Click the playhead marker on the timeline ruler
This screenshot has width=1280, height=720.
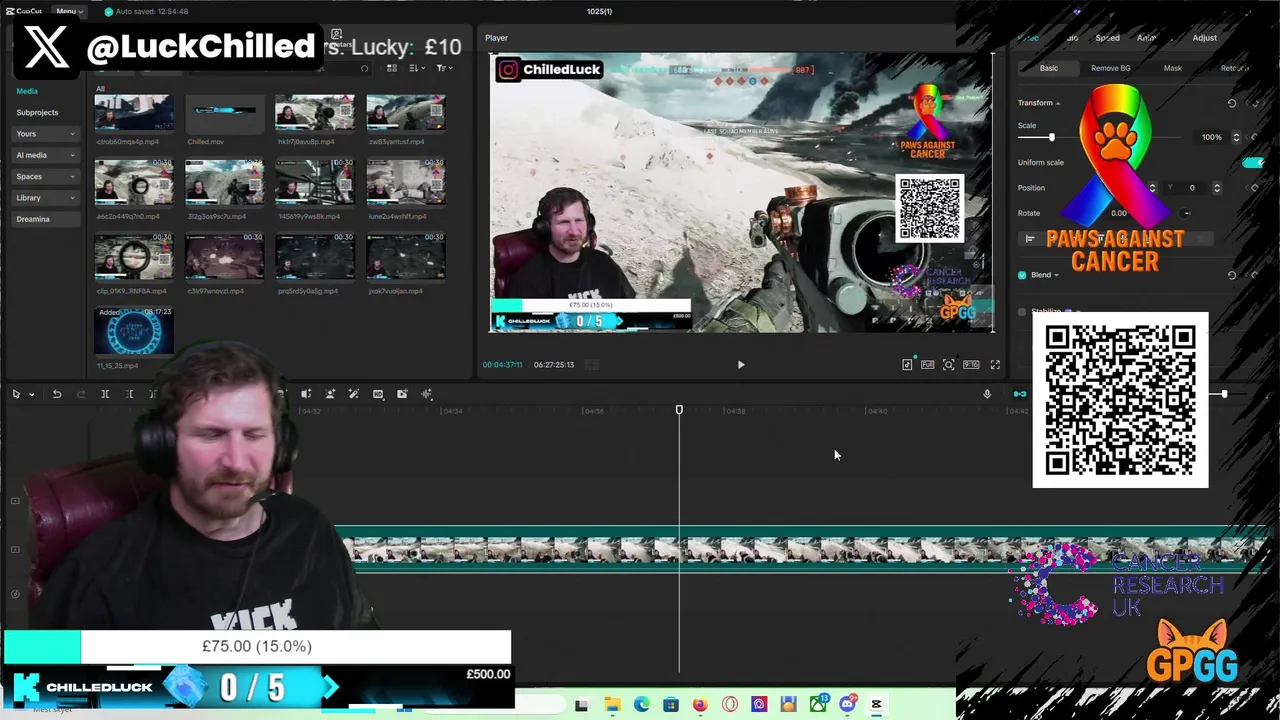(679, 410)
